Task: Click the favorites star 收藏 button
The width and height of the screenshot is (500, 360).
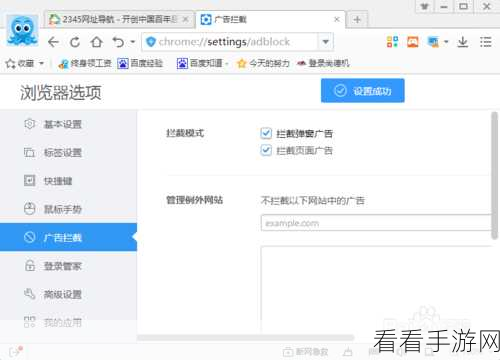Action: coord(20,63)
